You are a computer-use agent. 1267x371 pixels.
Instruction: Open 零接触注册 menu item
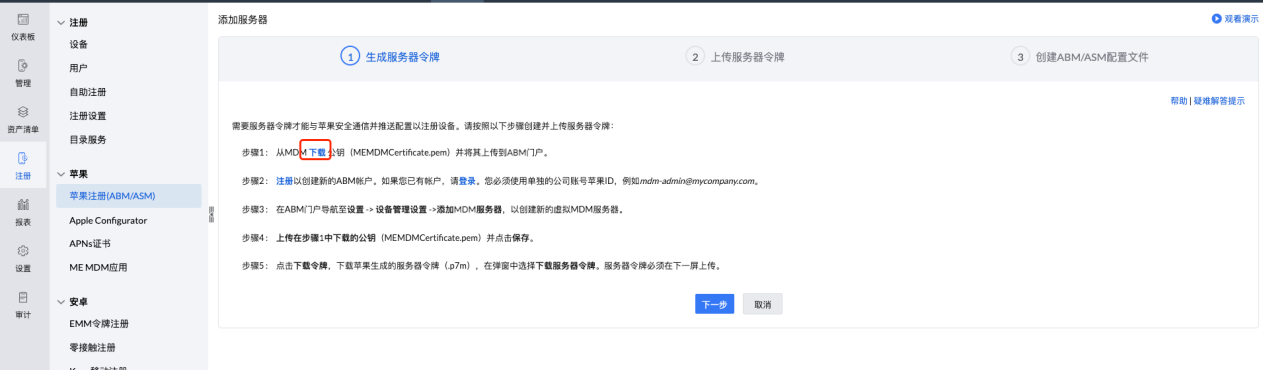(x=92, y=347)
